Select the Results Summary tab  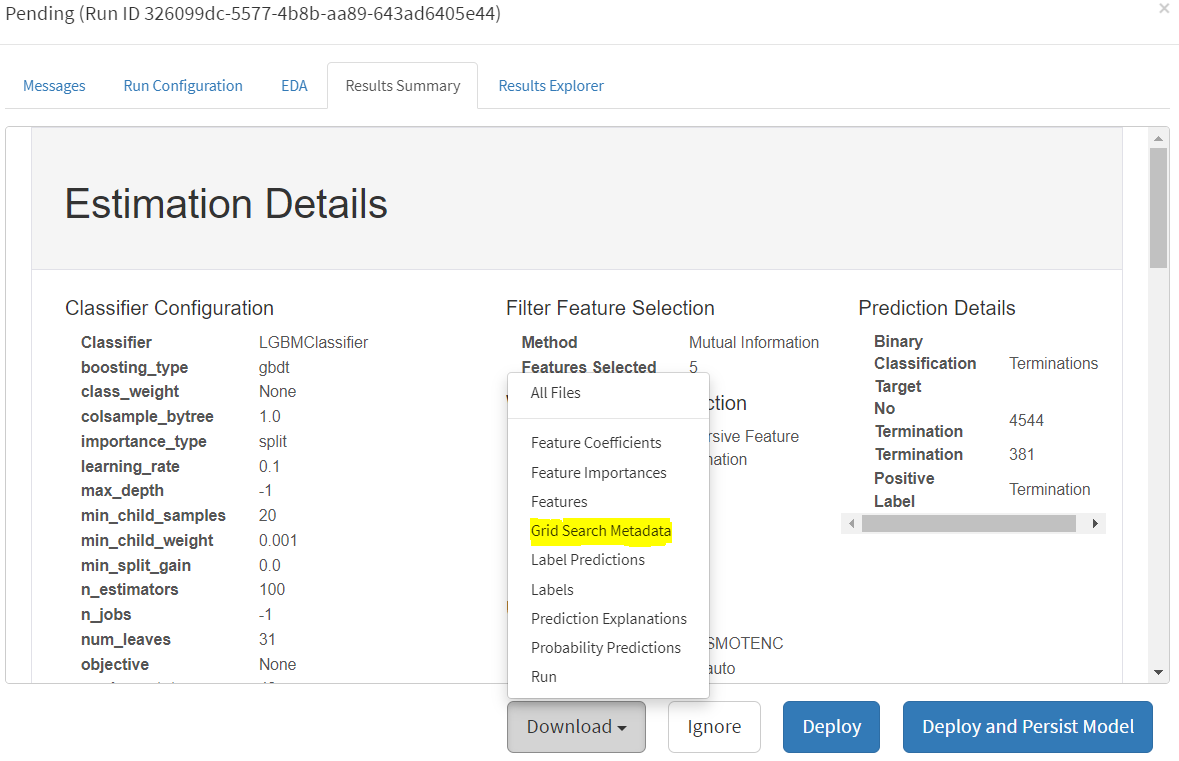tap(402, 86)
